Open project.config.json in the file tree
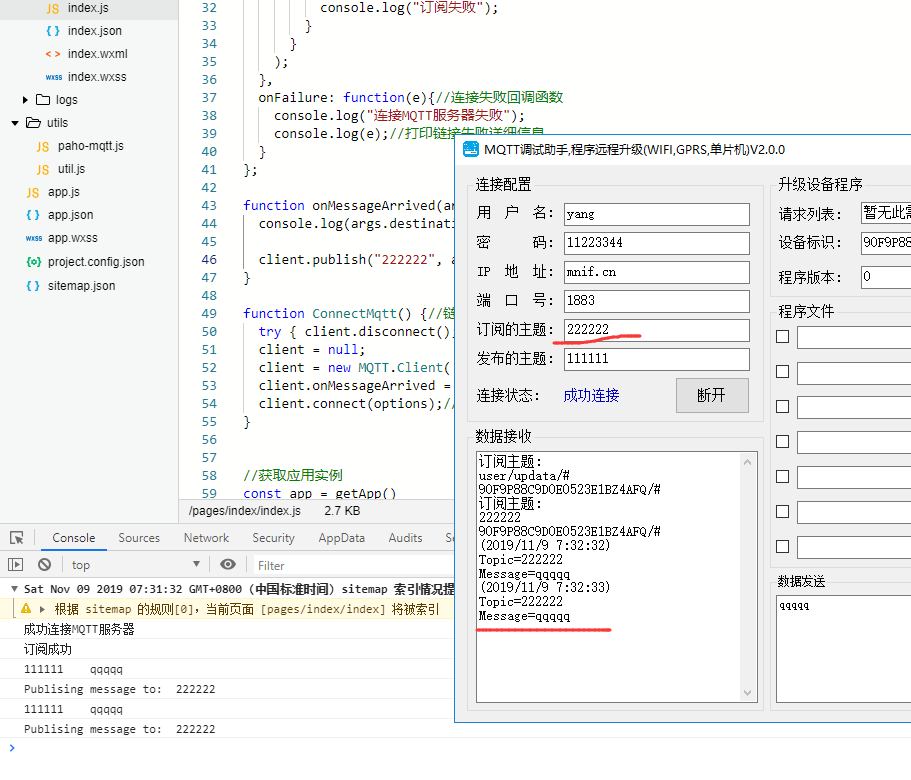Viewport: 911px width, 780px height. [x=96, y=262]
